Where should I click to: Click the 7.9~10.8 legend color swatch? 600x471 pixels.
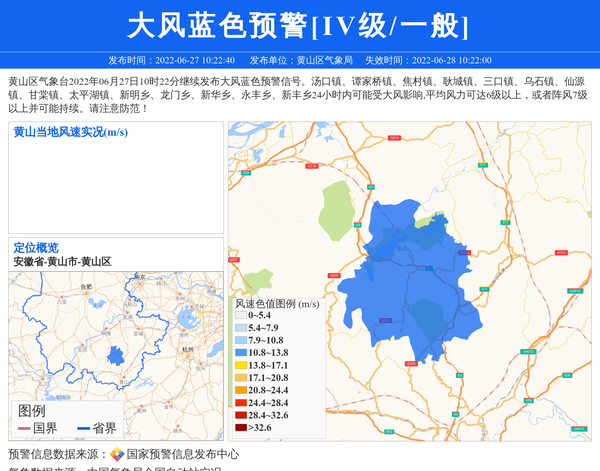pos(241,340)
